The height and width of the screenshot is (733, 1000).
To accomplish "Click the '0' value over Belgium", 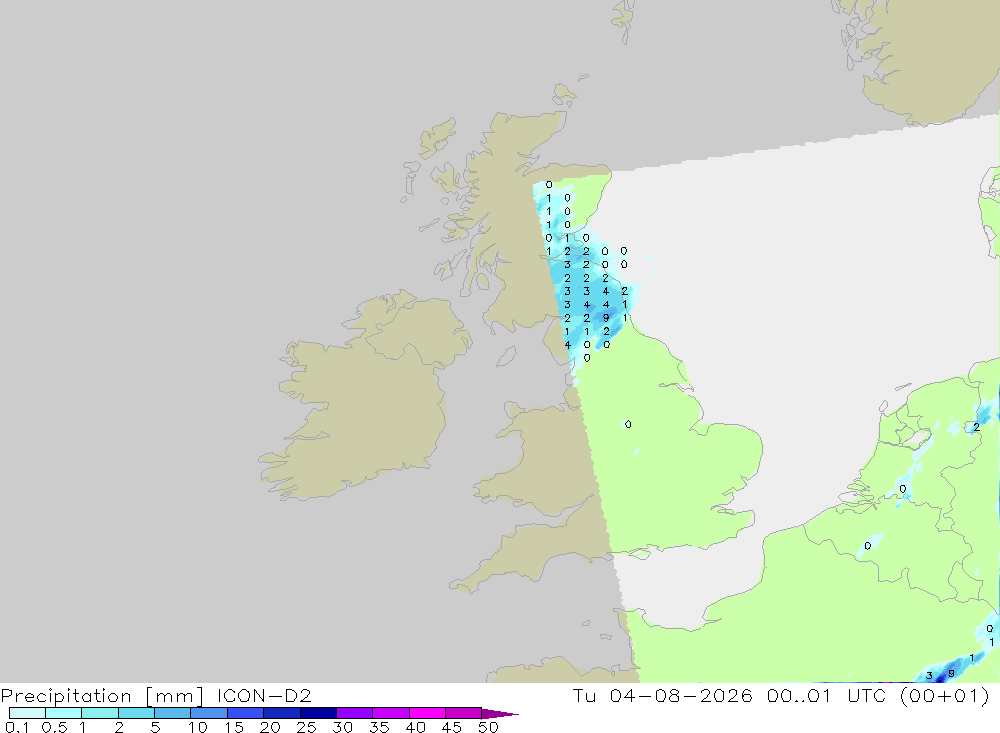I will coord(867,545).
